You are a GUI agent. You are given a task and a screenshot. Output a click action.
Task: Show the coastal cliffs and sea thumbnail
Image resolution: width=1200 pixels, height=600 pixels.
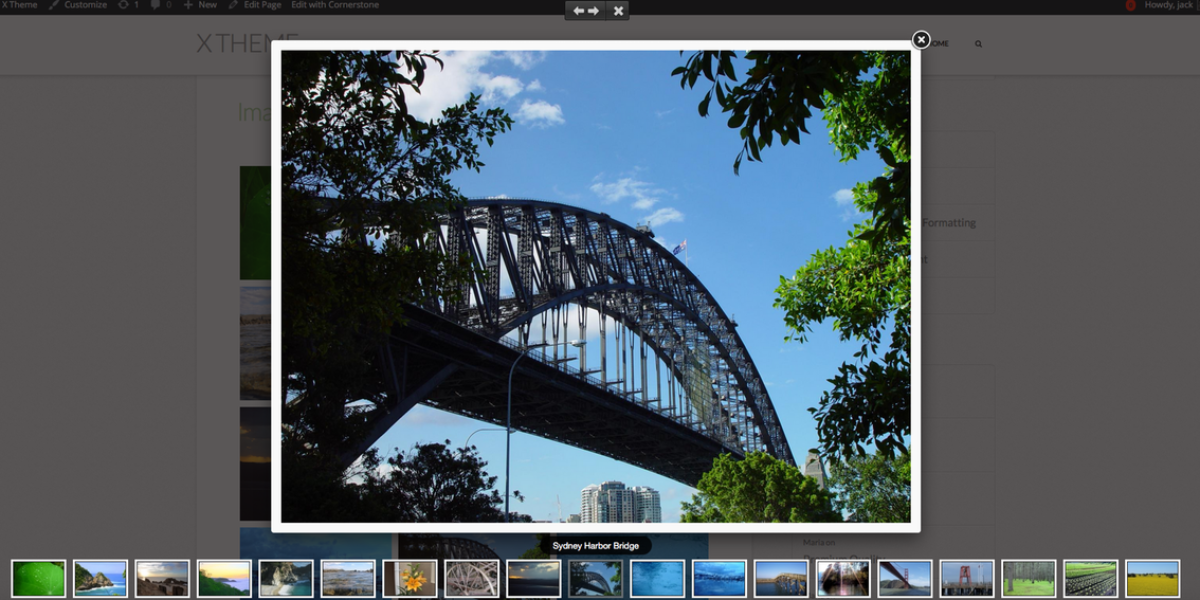[101, 579]
